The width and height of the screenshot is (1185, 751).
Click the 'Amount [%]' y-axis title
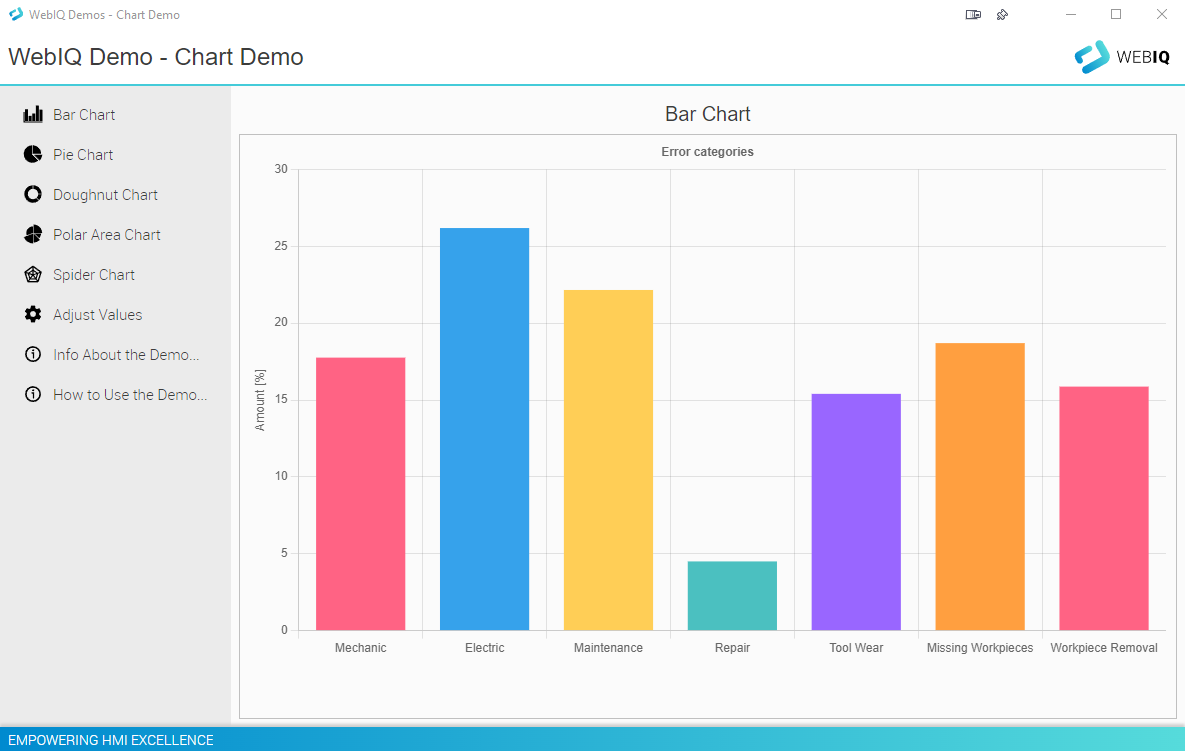point(260,400)
